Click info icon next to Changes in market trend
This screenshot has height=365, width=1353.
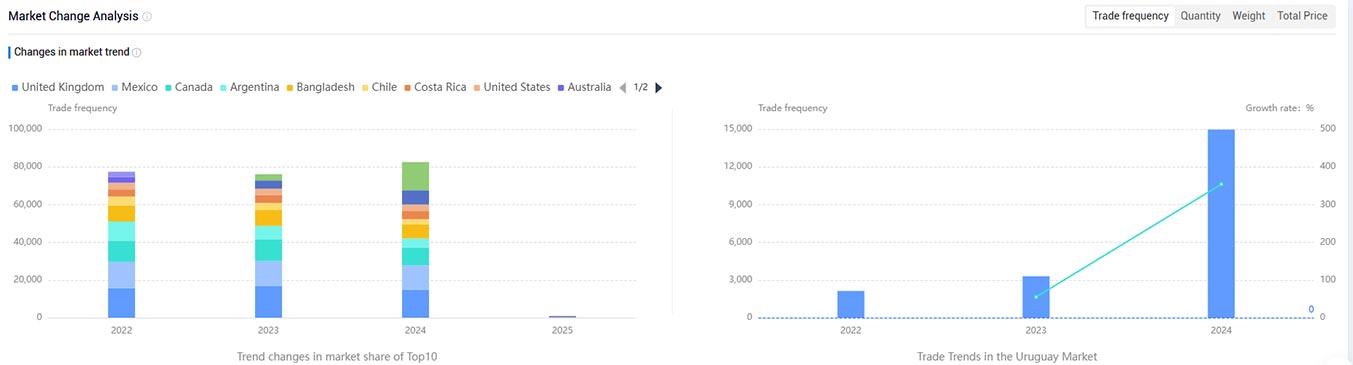click(137, 52)
